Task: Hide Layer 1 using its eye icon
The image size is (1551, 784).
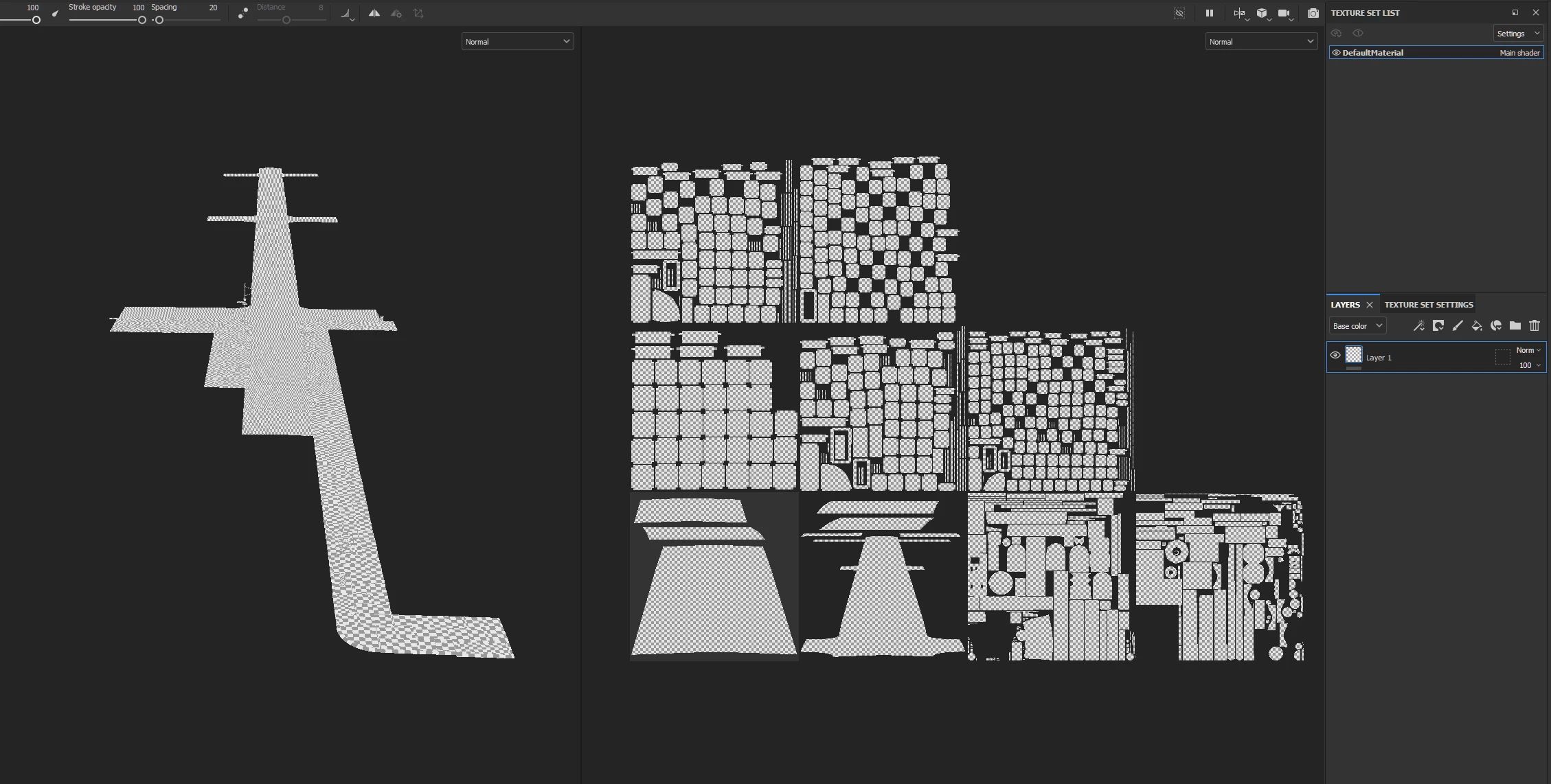Action: coord(1335,356)
